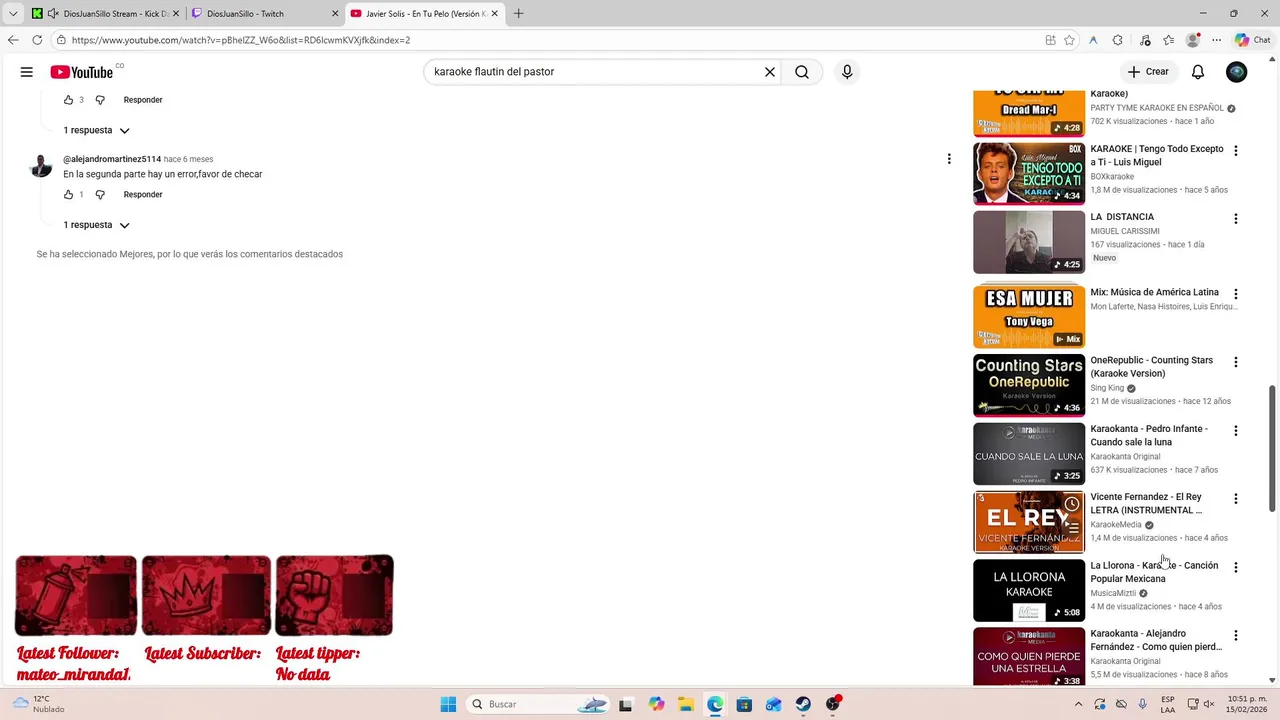Open options for Cuando sale la luna video
1280x720 pixels.
click(1236, 431)
